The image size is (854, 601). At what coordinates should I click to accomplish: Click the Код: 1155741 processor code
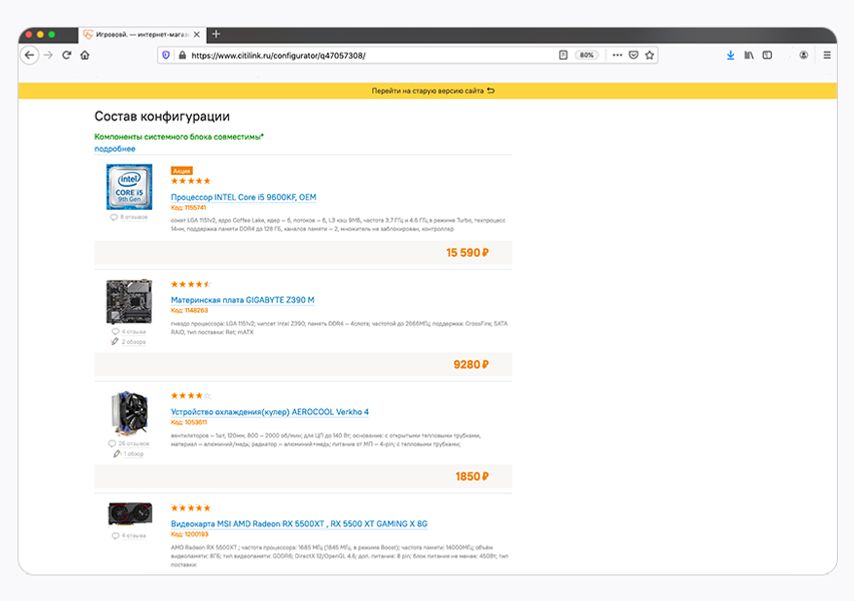(188, 208)
